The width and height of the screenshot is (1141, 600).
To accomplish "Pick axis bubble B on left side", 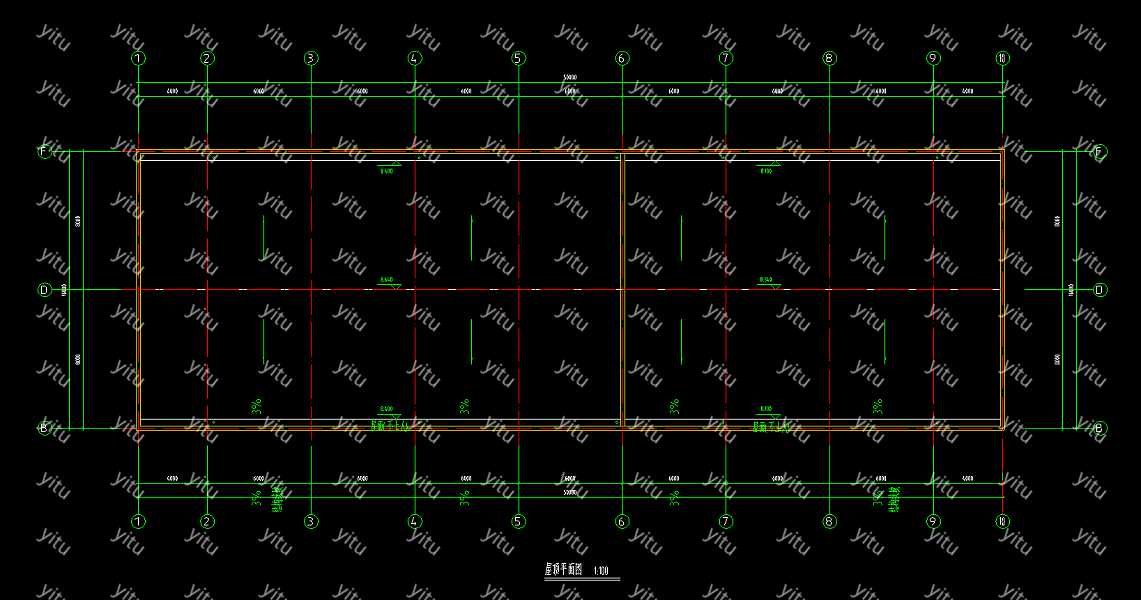I will click(x=43, y=428).
